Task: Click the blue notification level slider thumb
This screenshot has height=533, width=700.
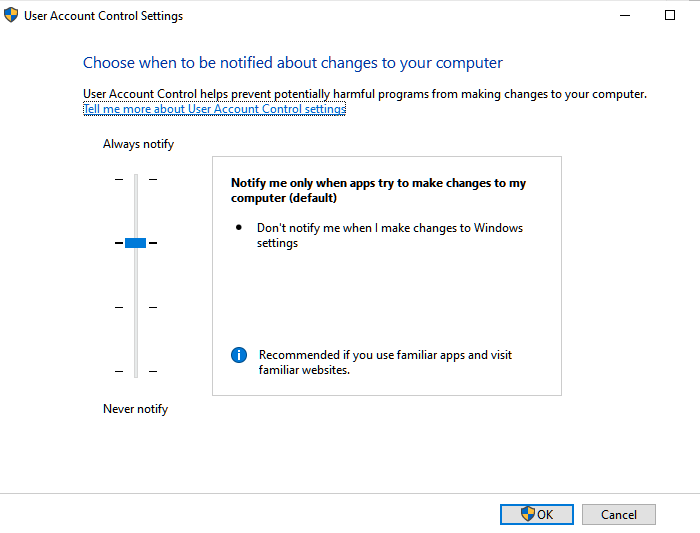Action: click(x=135, y=243)
